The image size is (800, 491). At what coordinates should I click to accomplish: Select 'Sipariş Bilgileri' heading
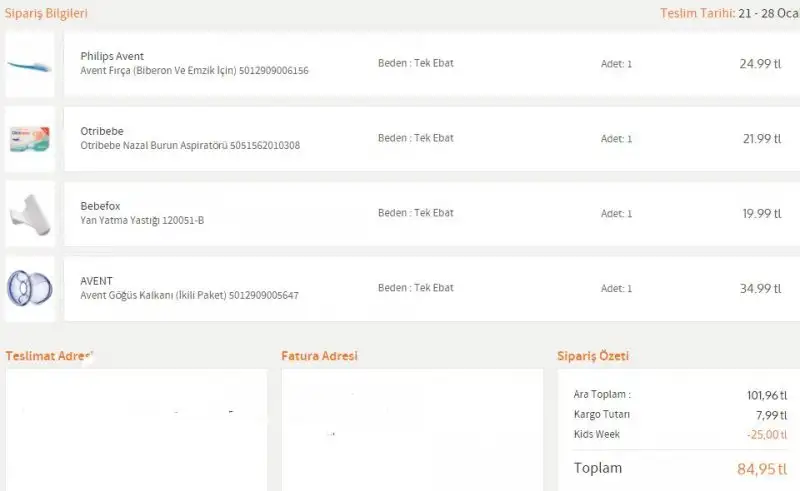[46, 13]
